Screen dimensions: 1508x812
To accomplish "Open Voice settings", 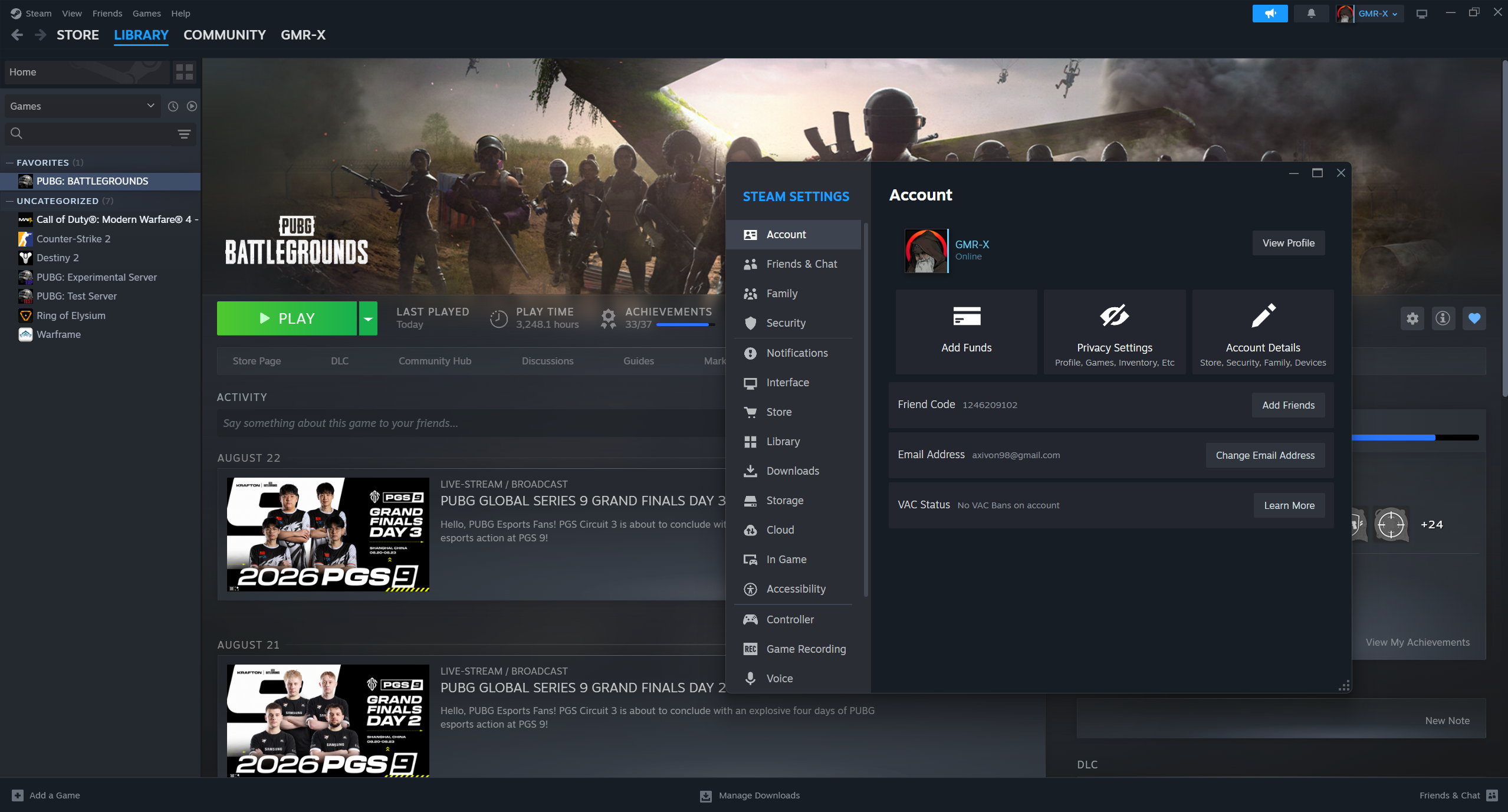I will tap(794, 679).
